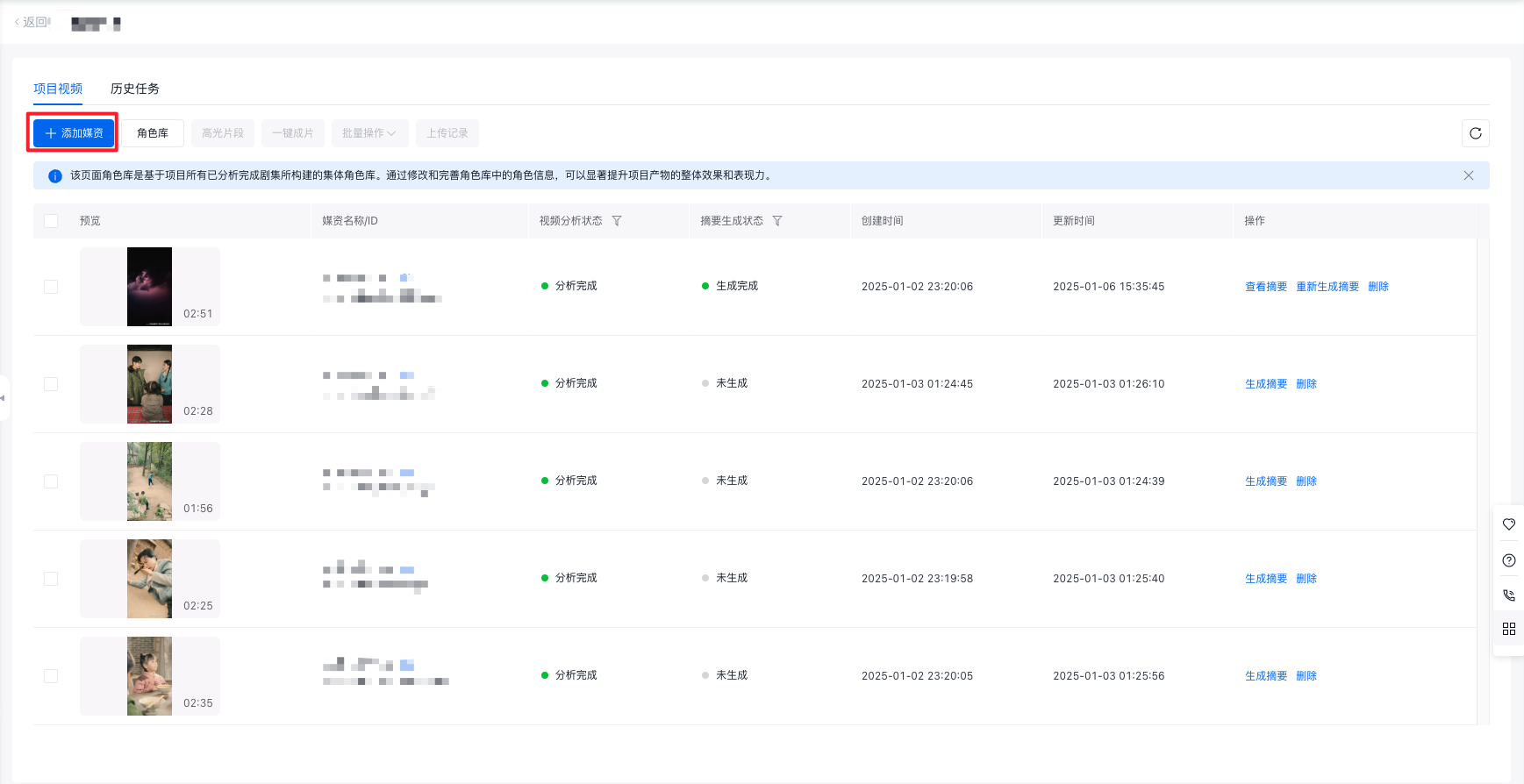
Task: Open the 02:51 video thumbnail
Action: coord(149,287)
